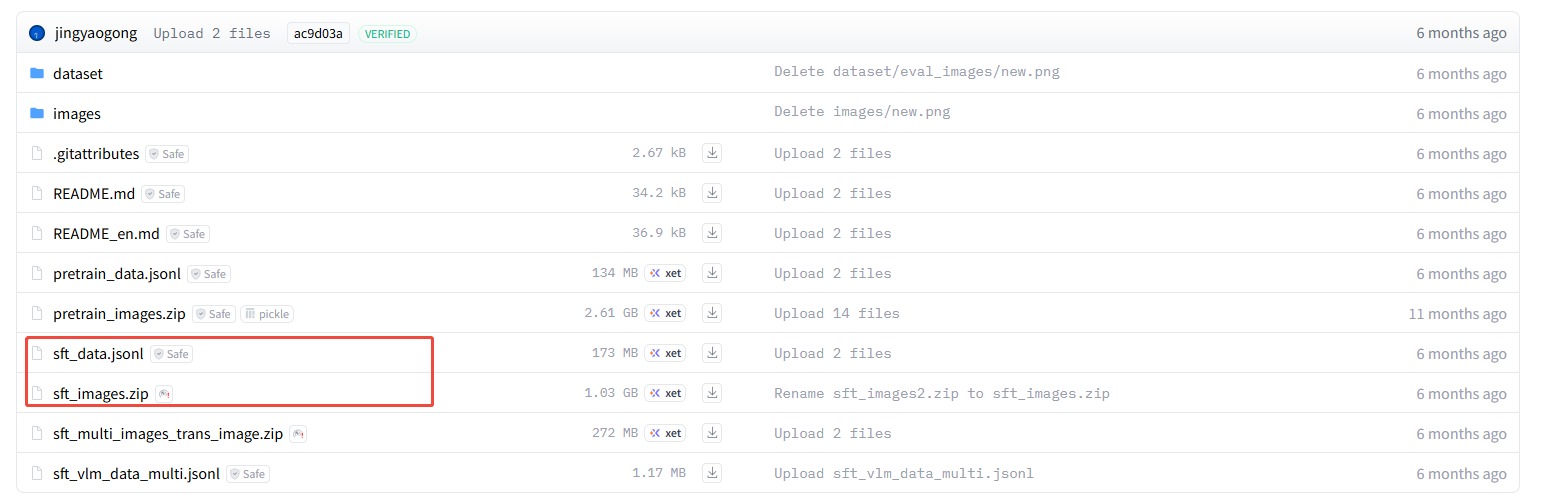Click the xet badge beside sft_images.zip size
The height and width of the screenshot is (503, 1557).
pyautogui.click(x=665, y=393)
